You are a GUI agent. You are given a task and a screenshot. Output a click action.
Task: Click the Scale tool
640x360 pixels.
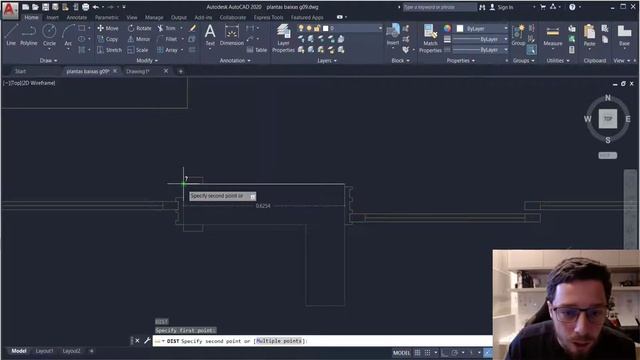click(x=138, y=50)
